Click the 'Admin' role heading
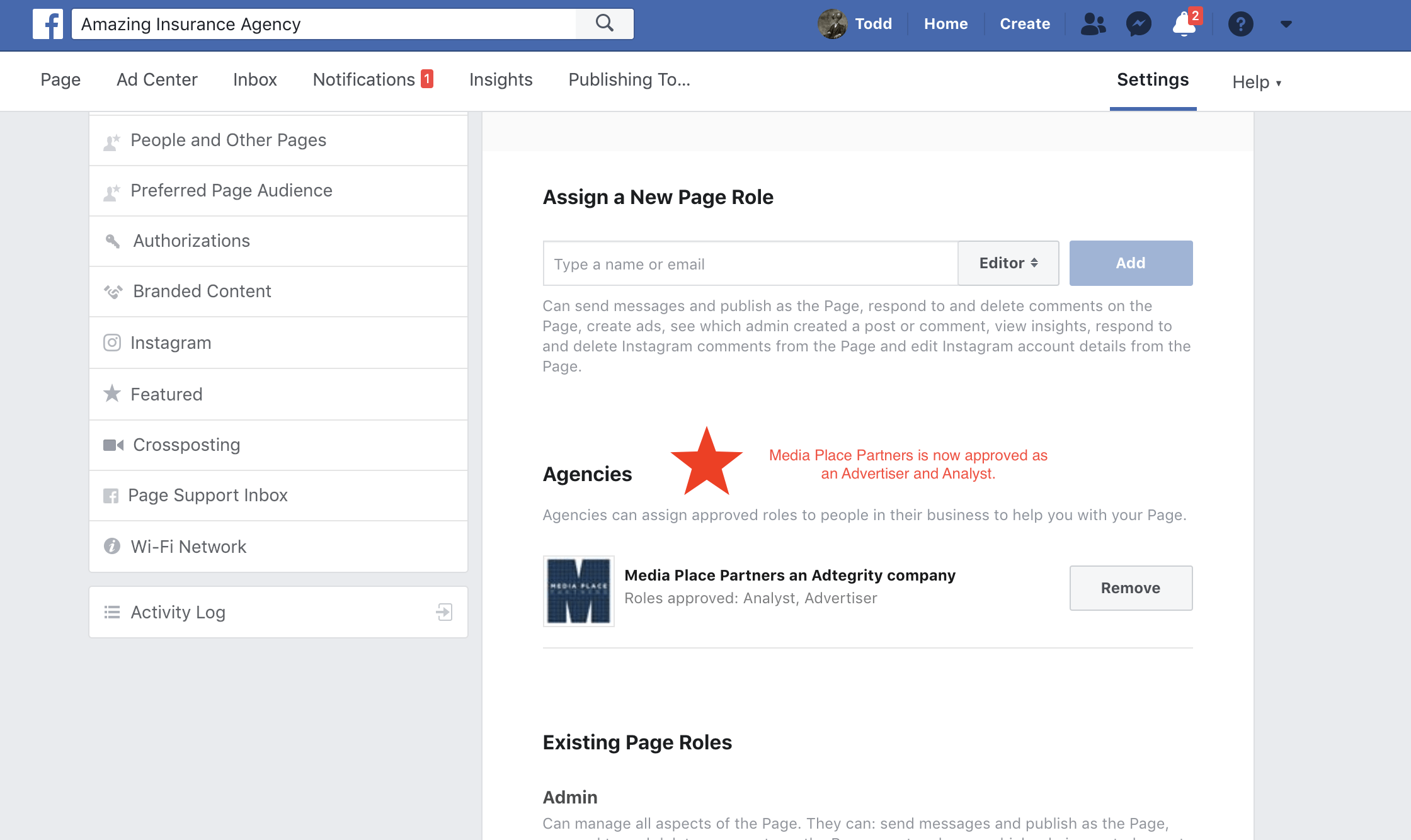 pos(570,797)
